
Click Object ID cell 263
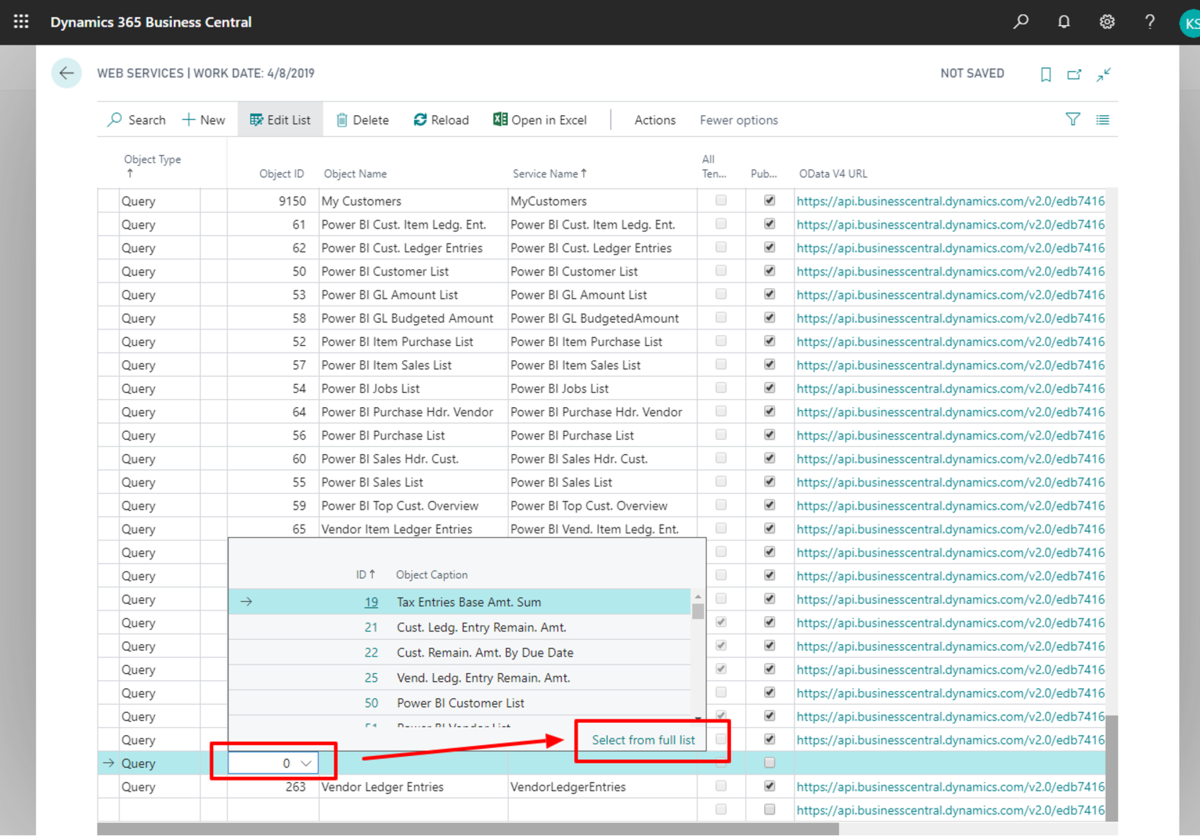(273, 787)
